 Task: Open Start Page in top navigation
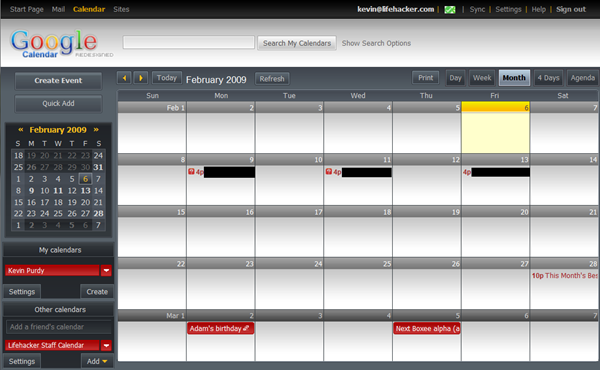tap(26, 9)
